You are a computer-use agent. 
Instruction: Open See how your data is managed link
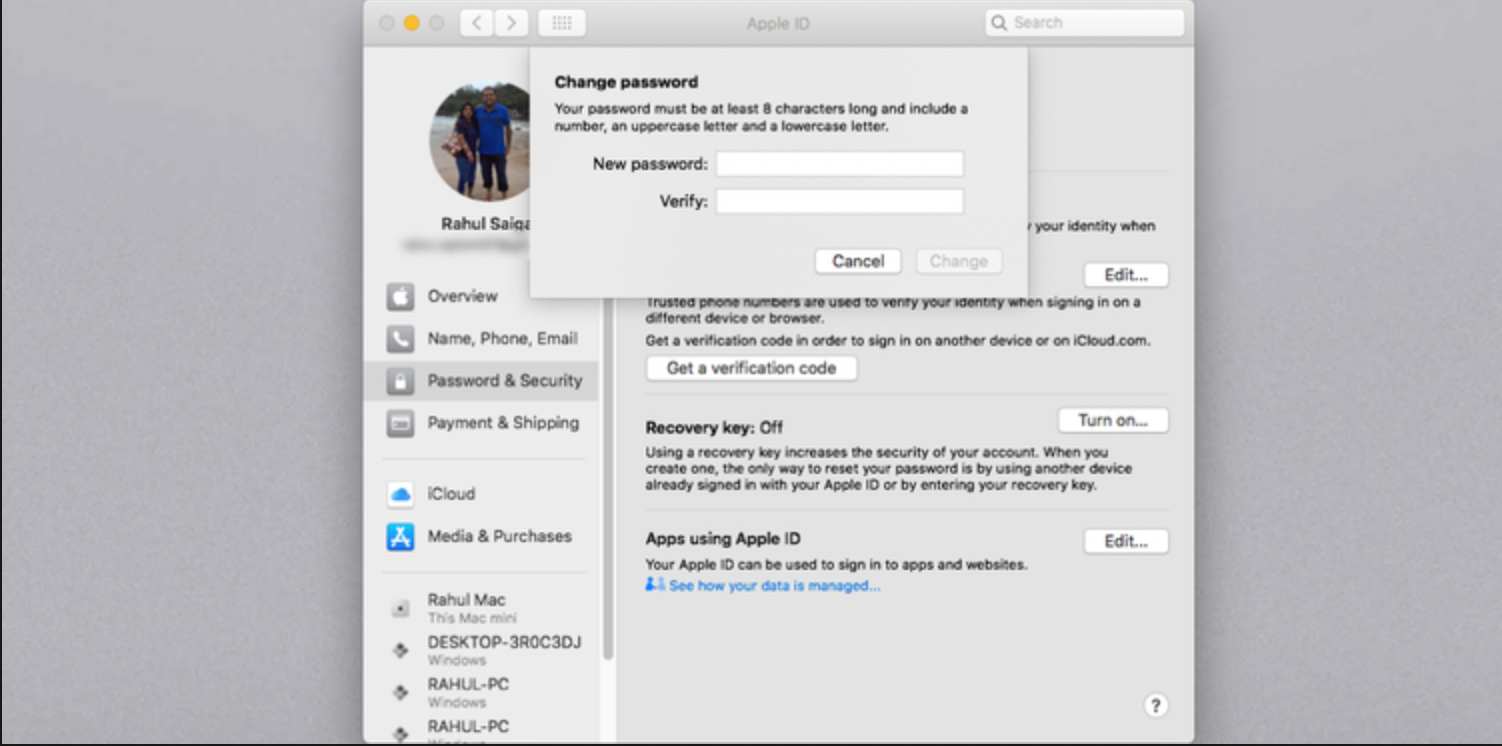(774, 586)
